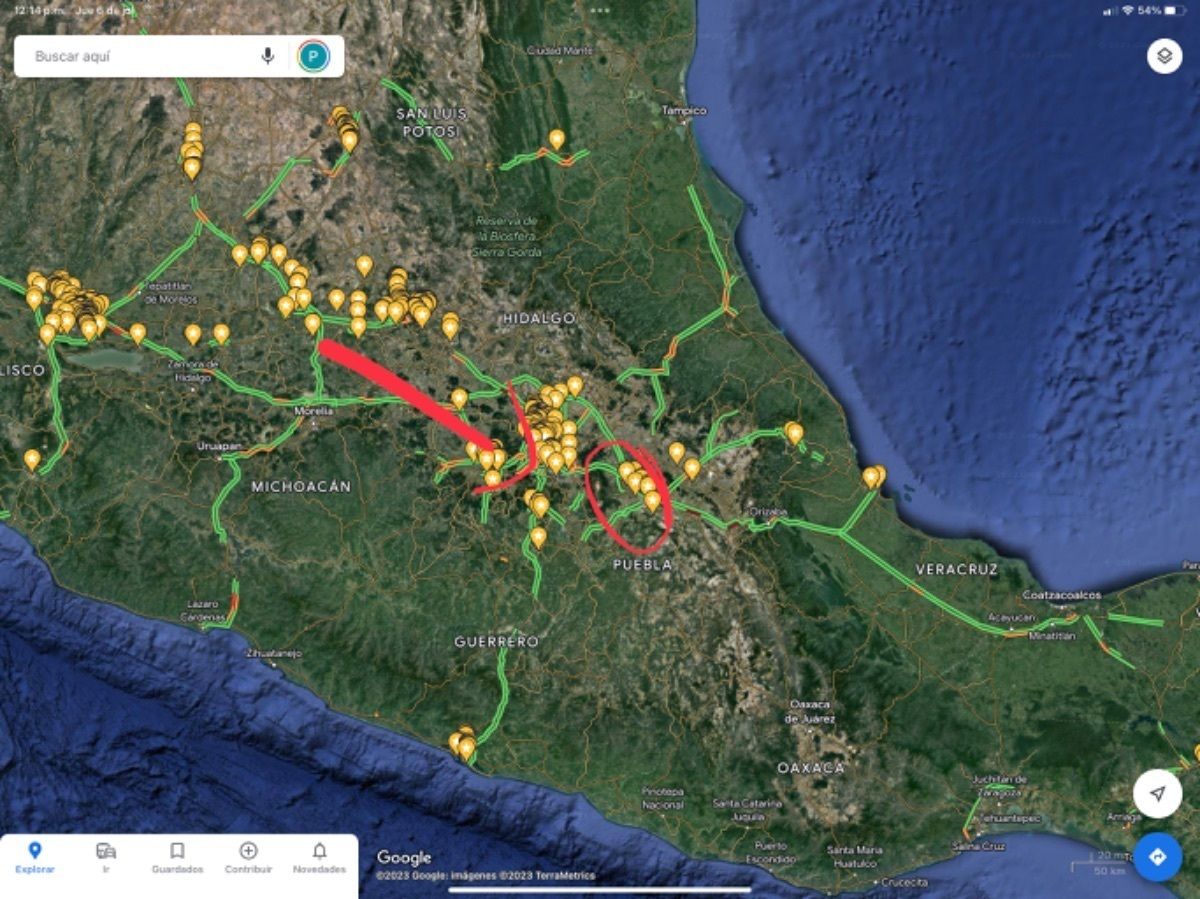Select the yellow pin near Tampico

[557, 139]
